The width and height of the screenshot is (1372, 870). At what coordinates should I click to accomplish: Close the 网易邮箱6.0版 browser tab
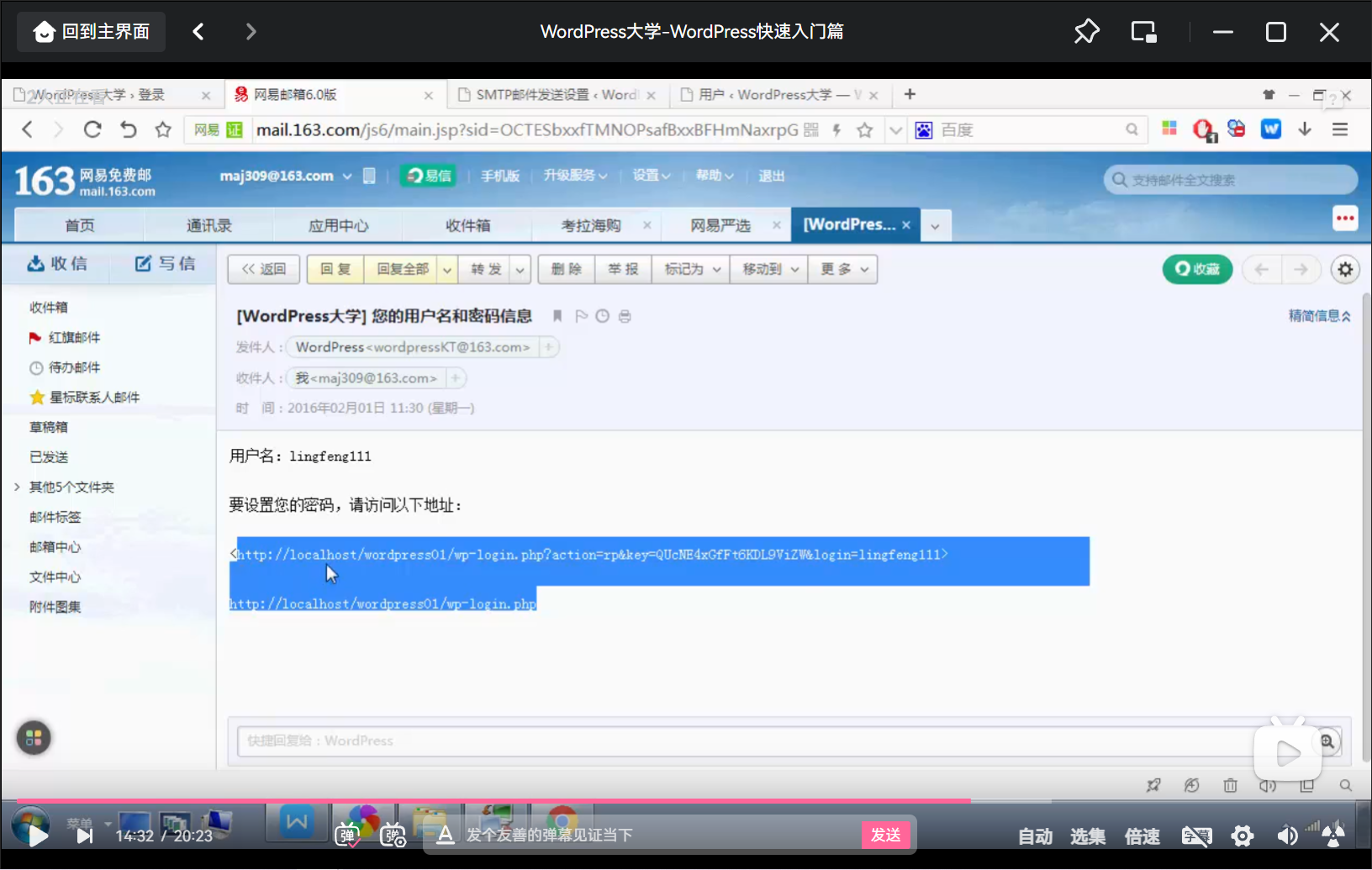[x=429, y=96]
